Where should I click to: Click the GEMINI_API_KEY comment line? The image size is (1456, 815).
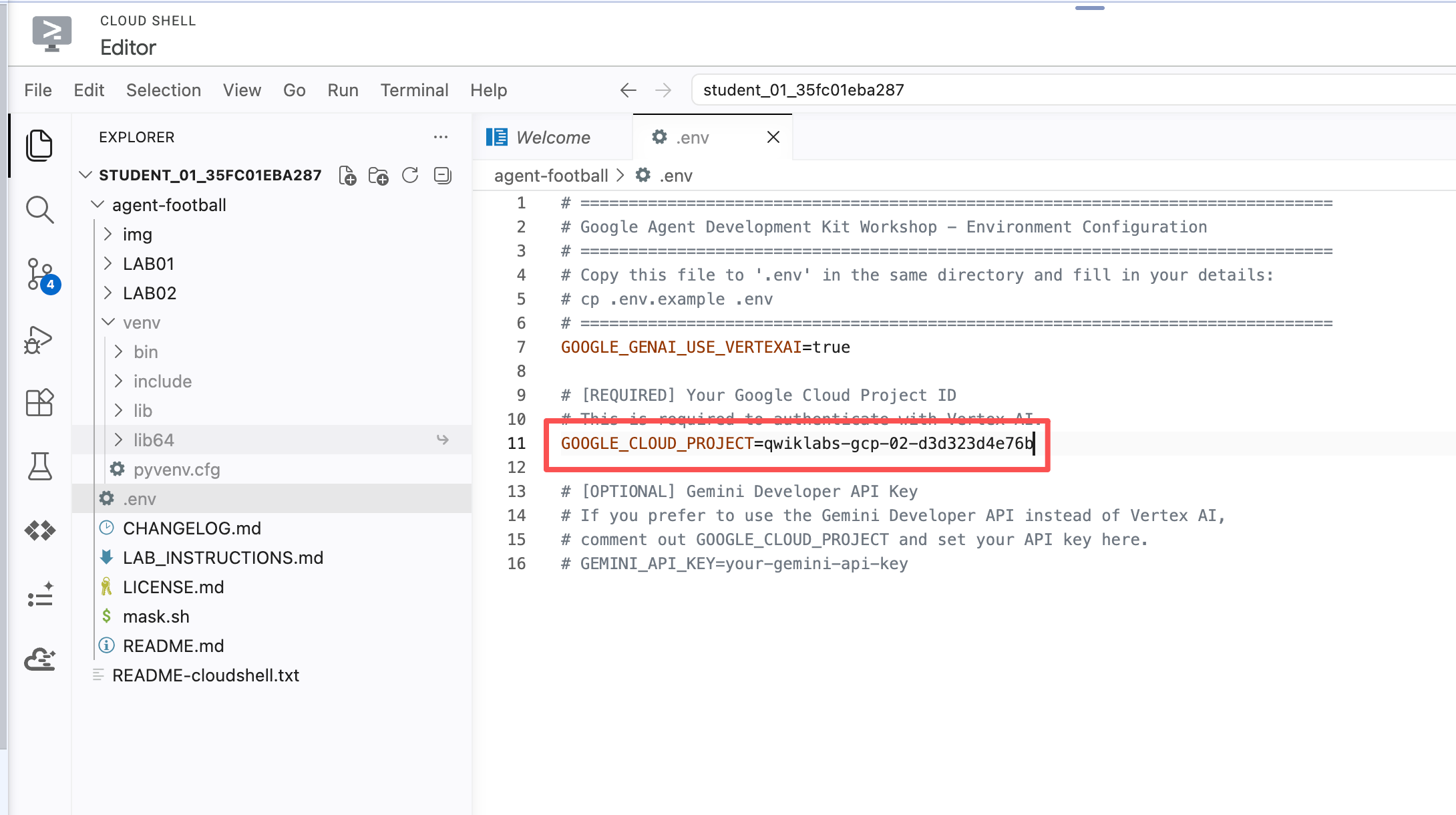[x=734, y=564]
